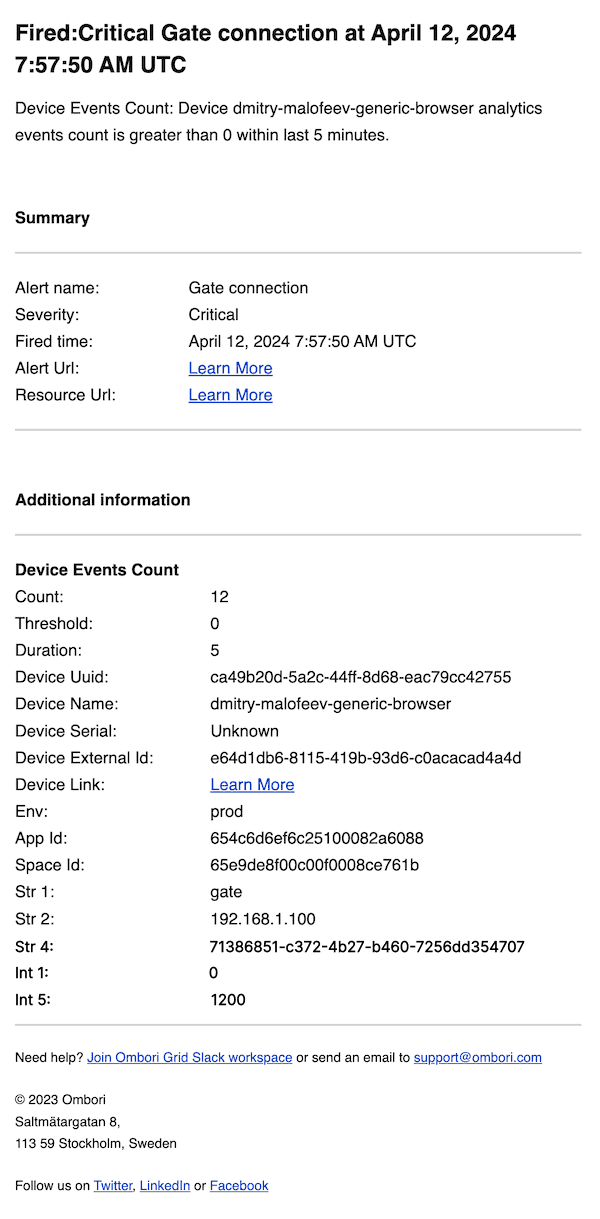Viewport: 600px width, 1219px height.
Task: Click the support@ombori.com email link
Action: coord(477,1057)
